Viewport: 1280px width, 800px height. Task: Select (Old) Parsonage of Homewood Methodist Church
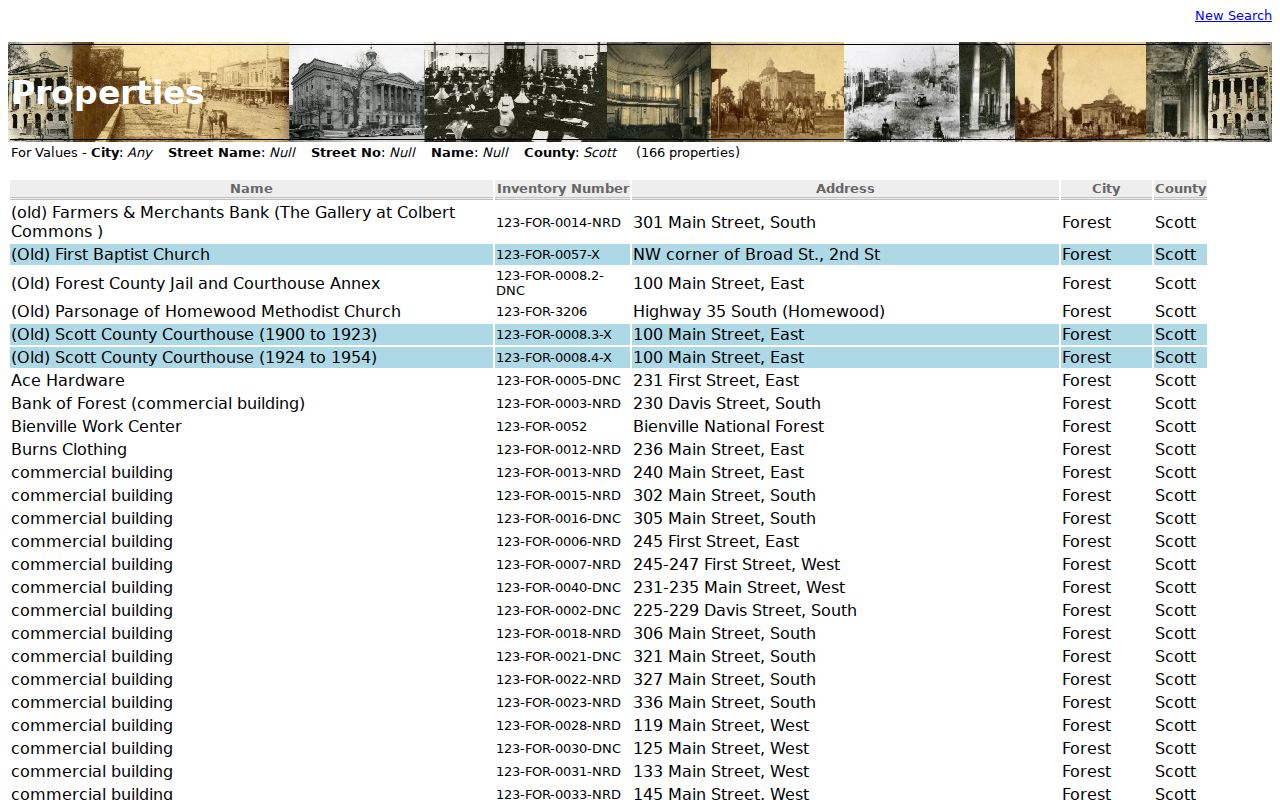pos(206,311)
